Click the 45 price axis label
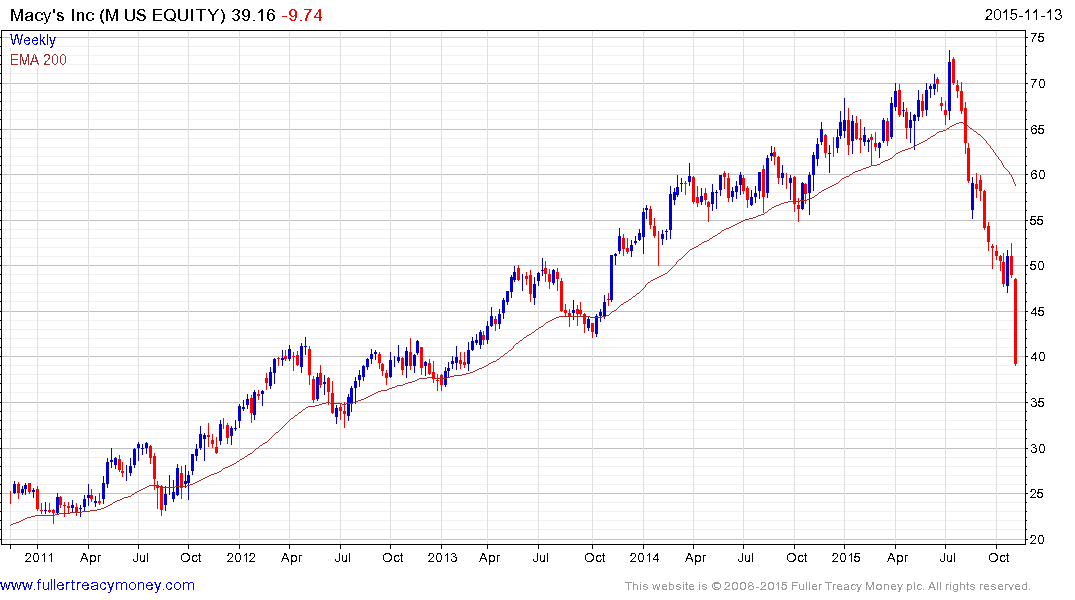Image resolution: width=1075 pixels, height=600 pixels. click(x=1038, y=312)
